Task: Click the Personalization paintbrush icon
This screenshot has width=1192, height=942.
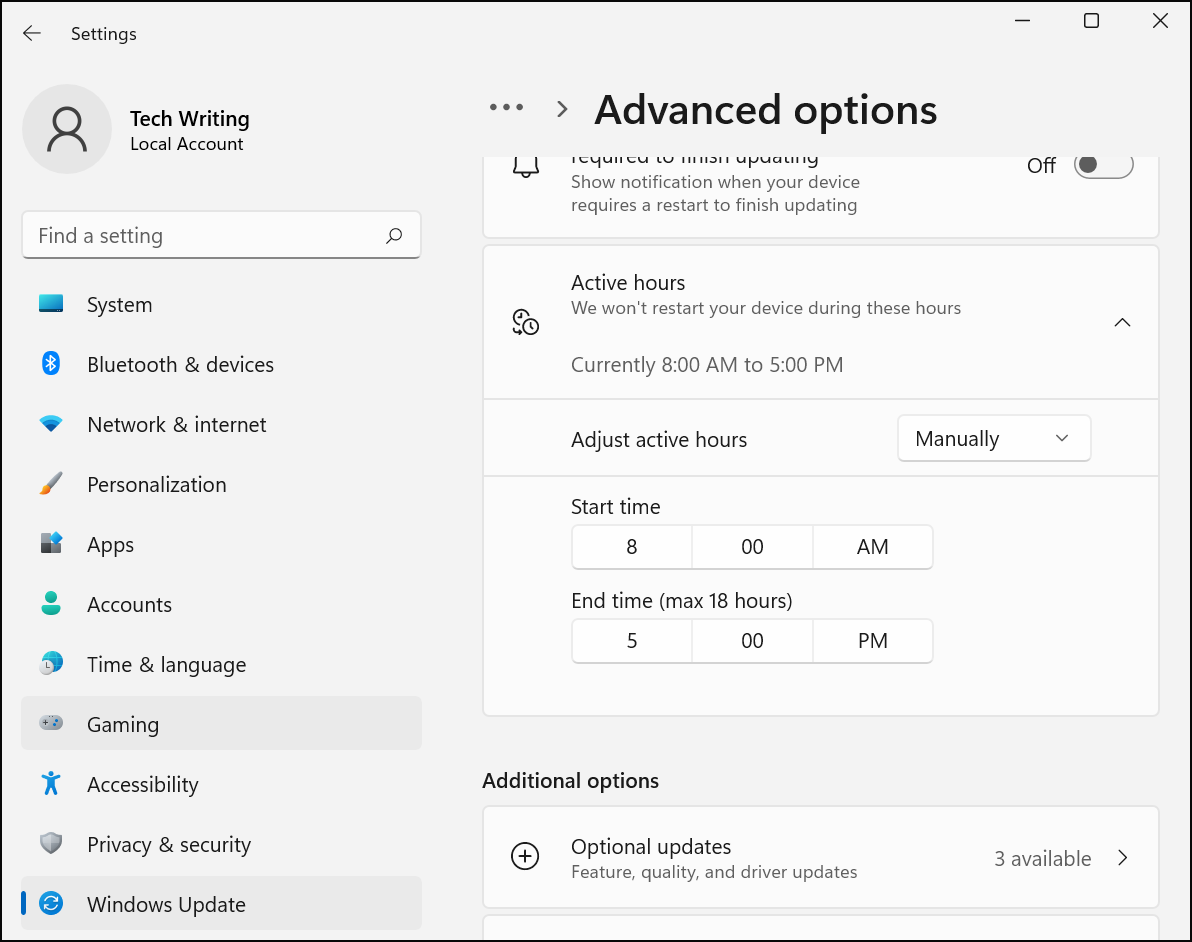Action: pyautogui.click(x=51, y=484)
